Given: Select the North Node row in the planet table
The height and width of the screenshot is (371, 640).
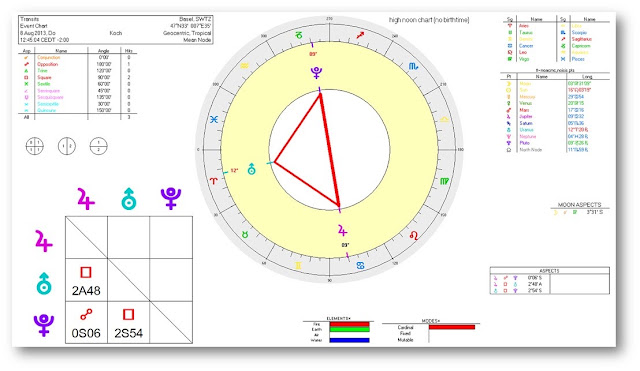Looking at the screenshot, I should [x=555, y=150].
